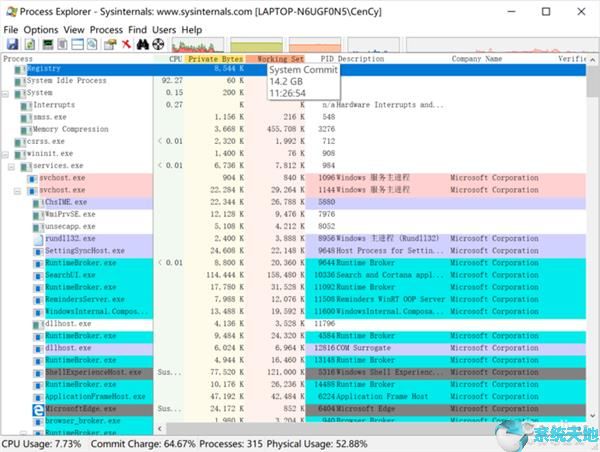Click the View DLLs/Handles toolbar icon
The width and height of the screenshot is (600, 452).
tap(92, 44)
